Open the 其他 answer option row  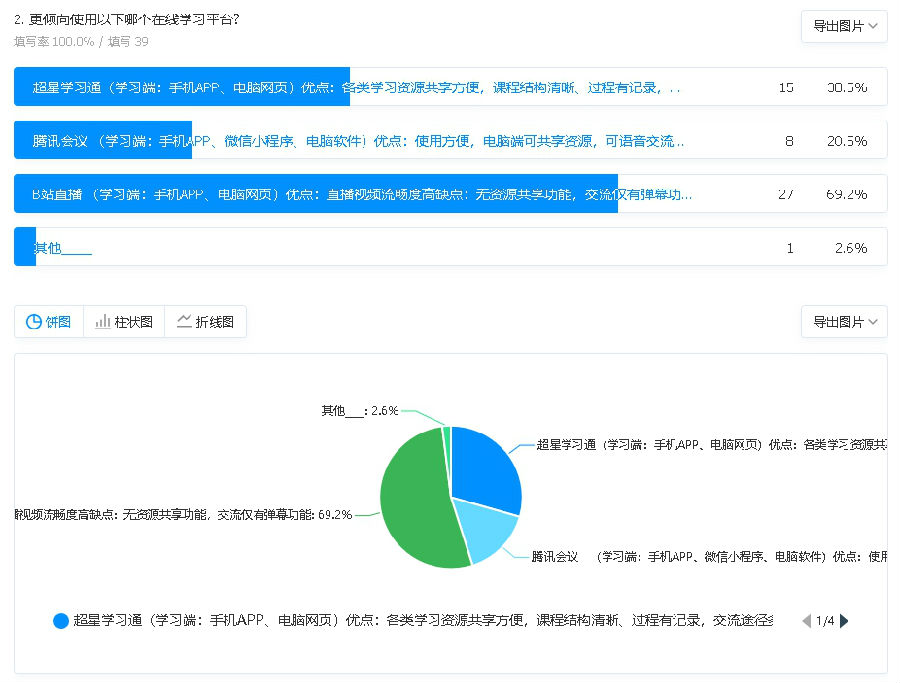point(450,248)
